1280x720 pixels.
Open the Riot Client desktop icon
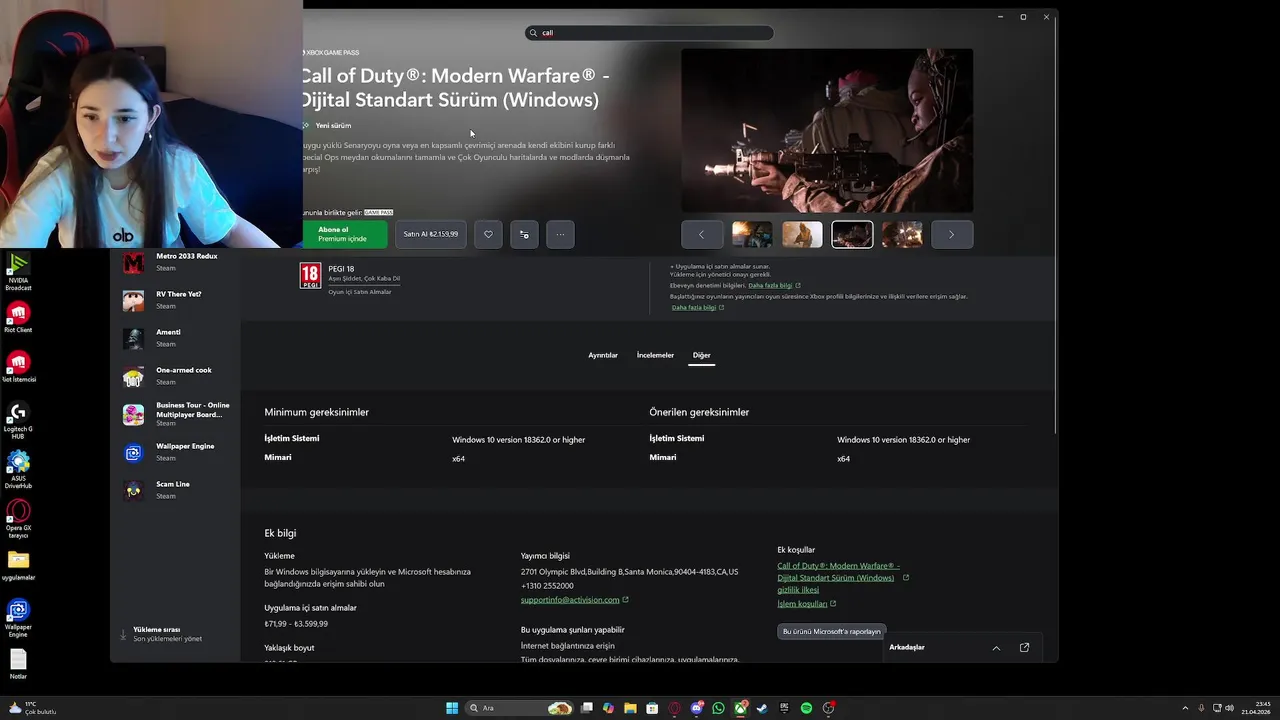point(18,317)
